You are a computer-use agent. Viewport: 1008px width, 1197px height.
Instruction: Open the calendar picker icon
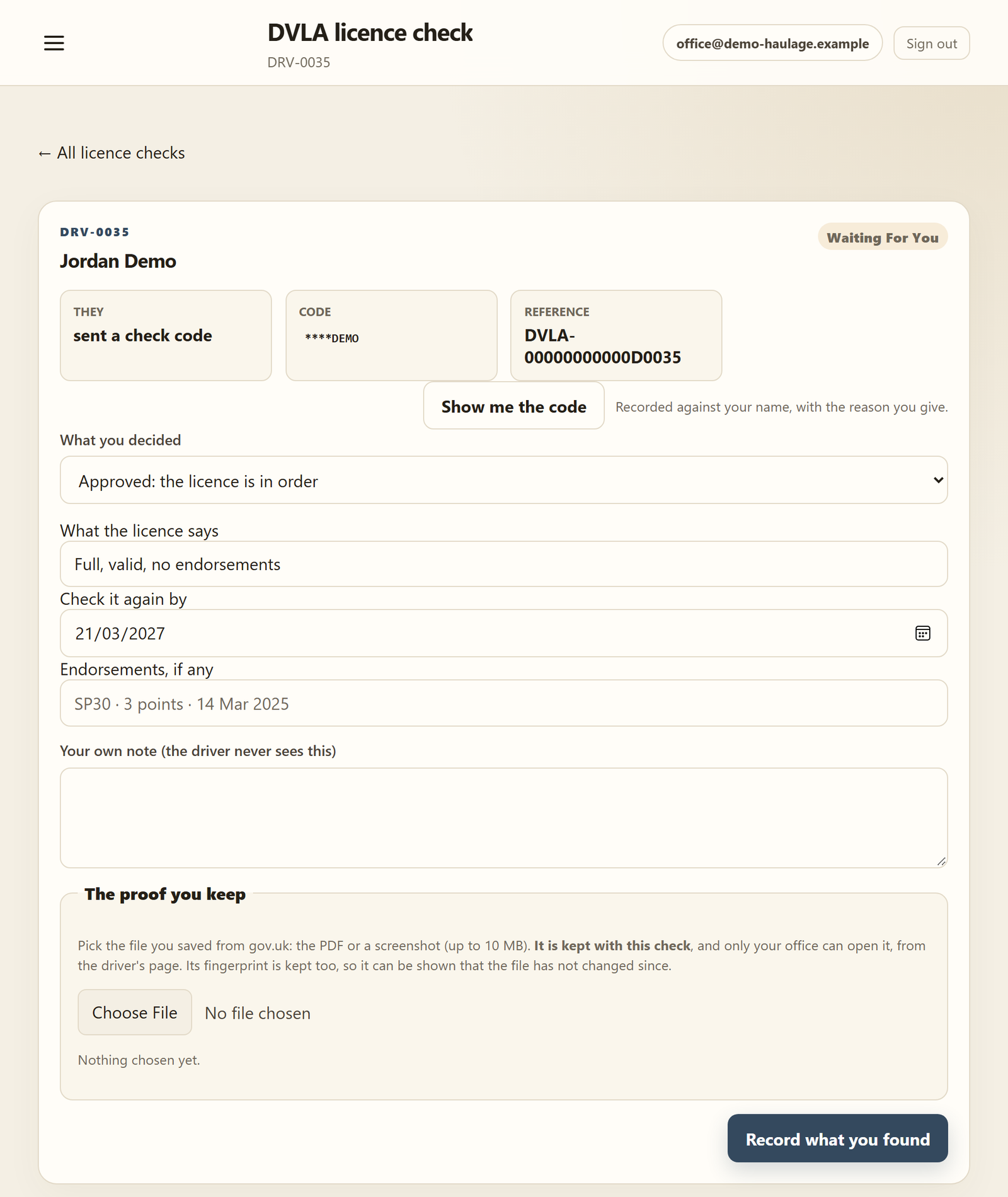[922, 633]
